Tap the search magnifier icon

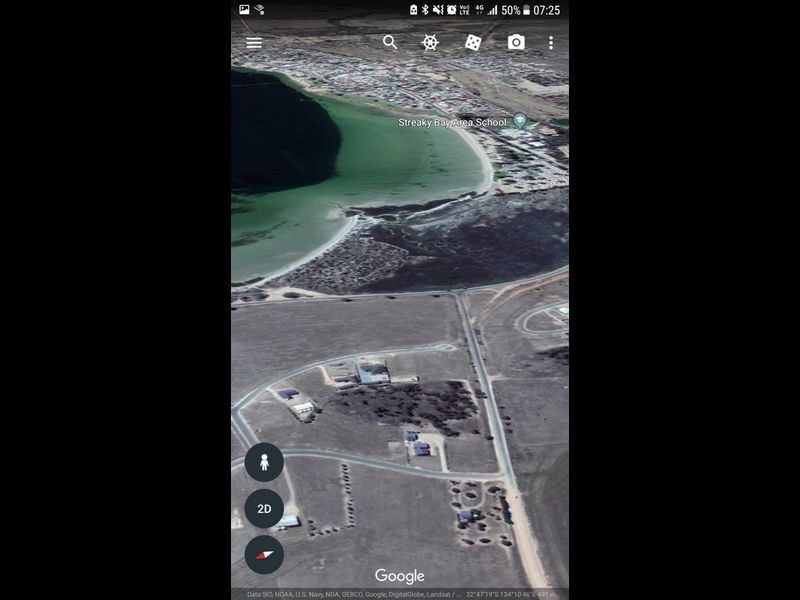pos(390,42)
